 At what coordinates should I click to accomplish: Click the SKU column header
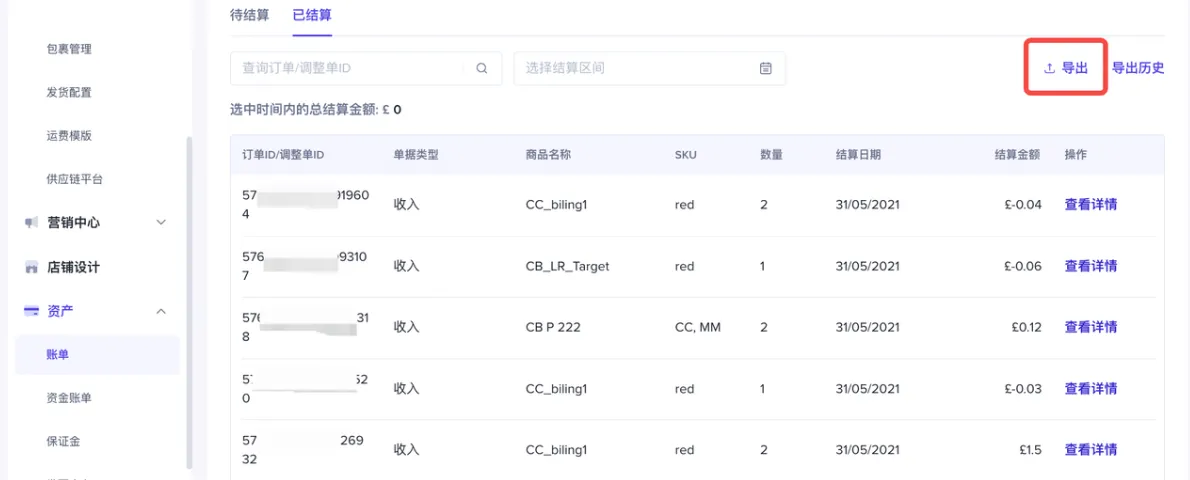(685, 155)
